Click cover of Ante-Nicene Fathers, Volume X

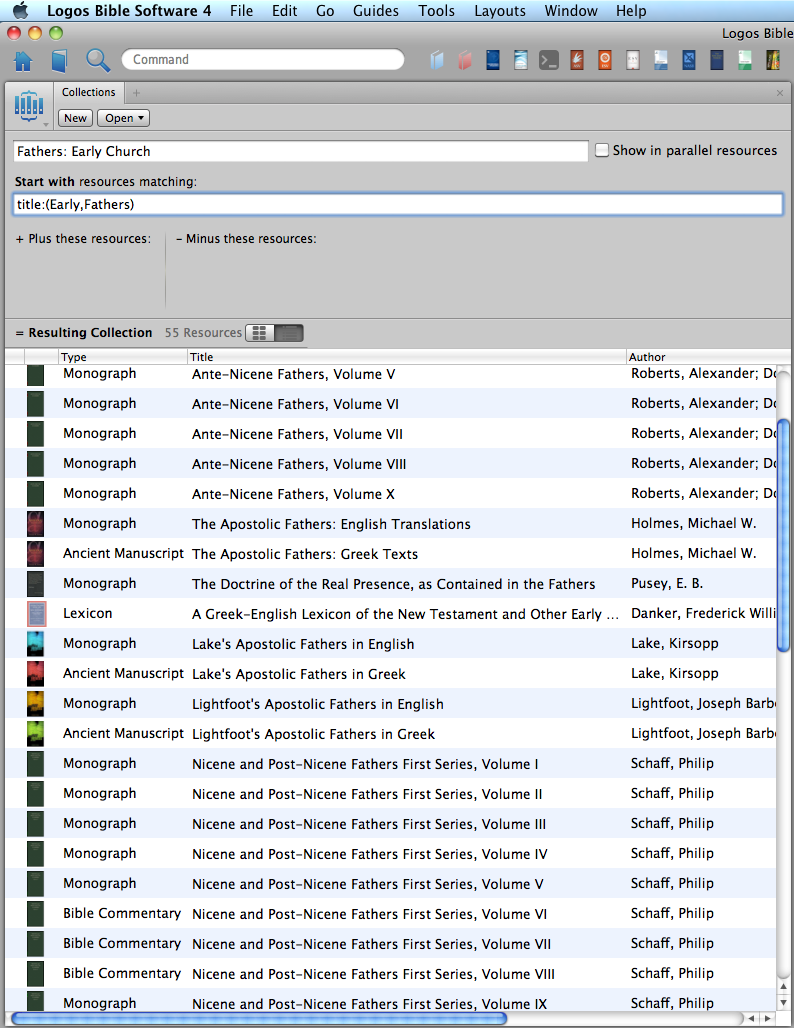35,494
